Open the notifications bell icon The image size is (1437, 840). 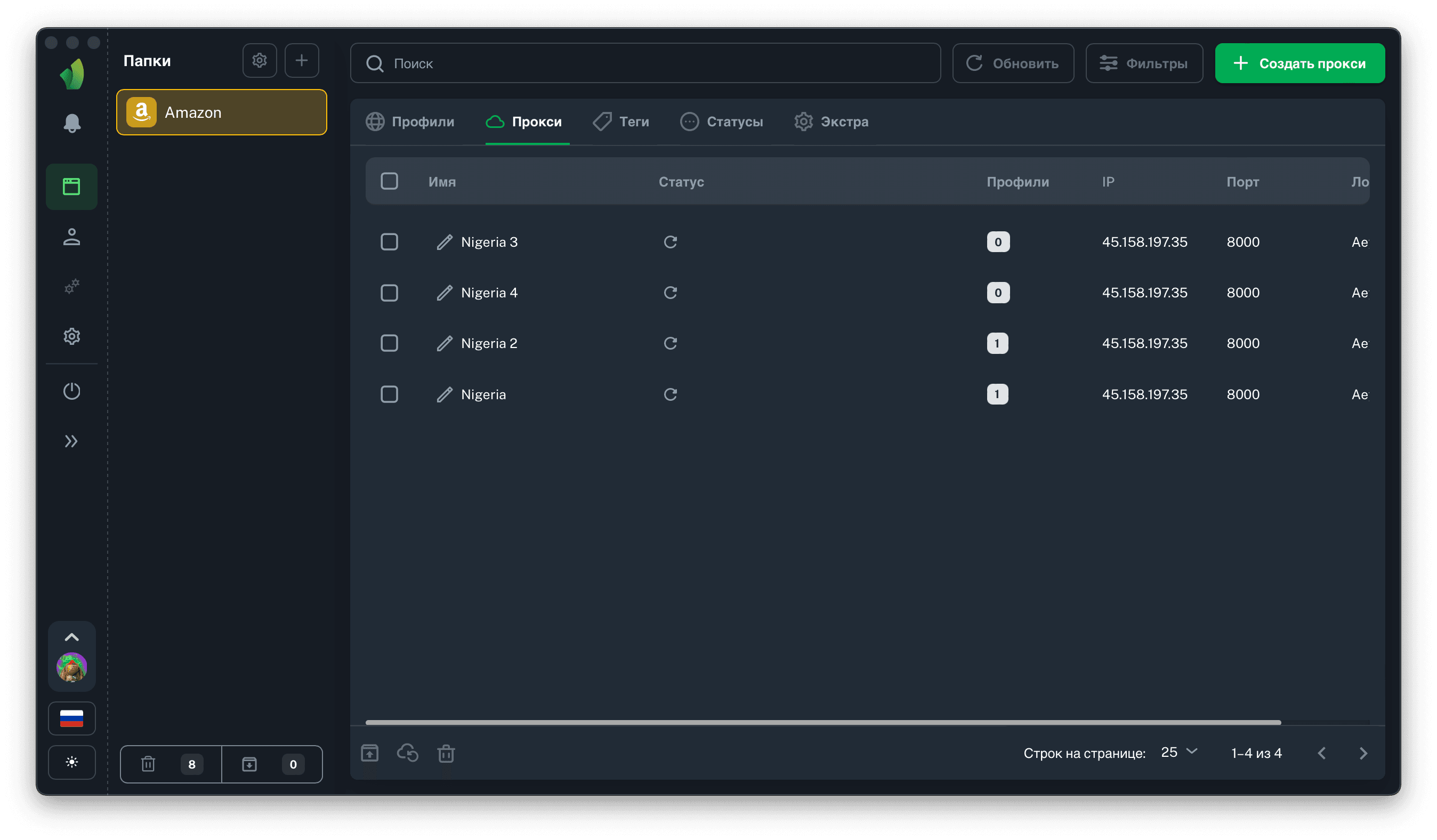point(72,123)
